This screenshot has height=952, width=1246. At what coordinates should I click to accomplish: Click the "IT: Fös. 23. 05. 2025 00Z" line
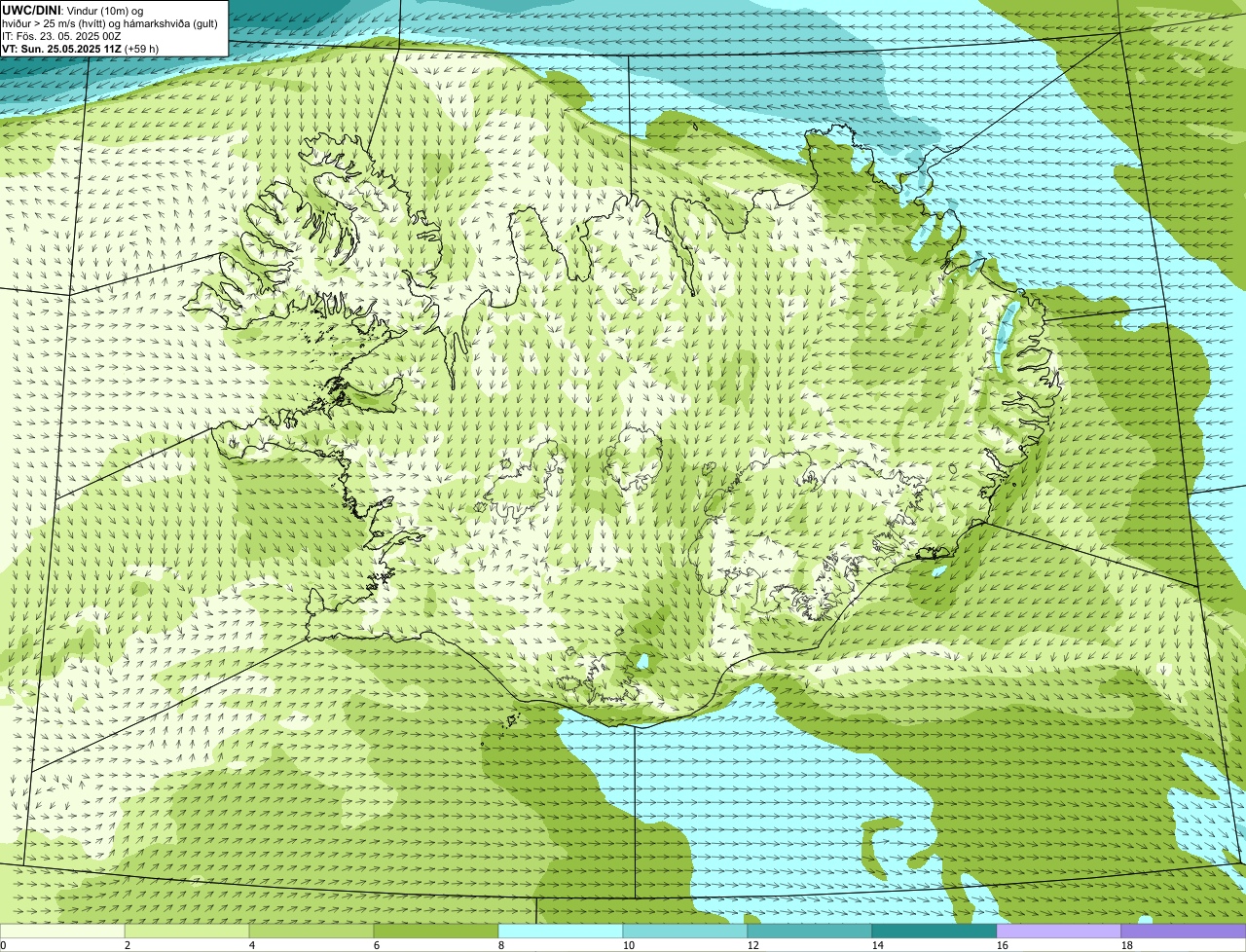click(x=61, y=36)
